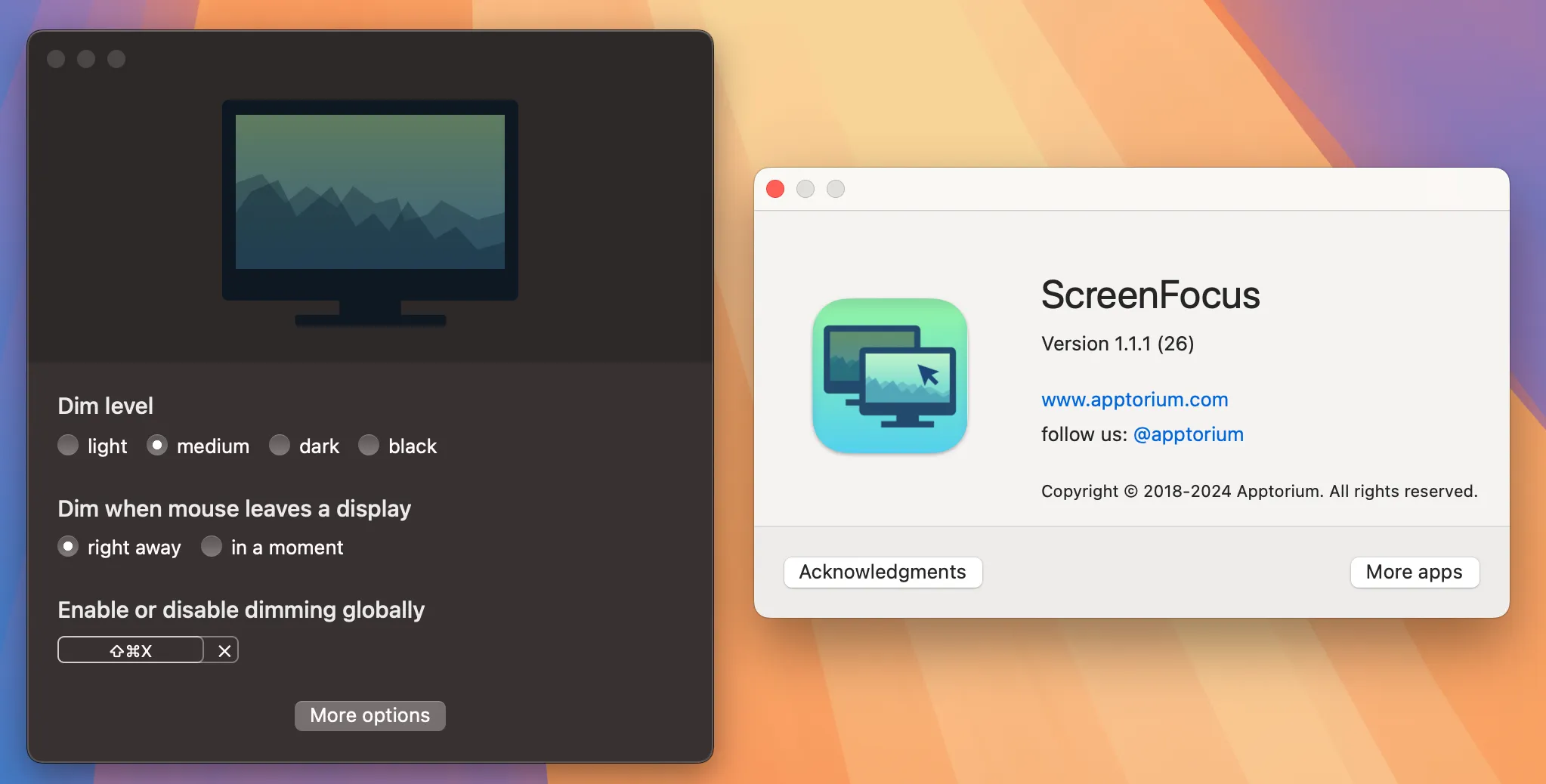Click the ScreenFocus title text
The height and width of the screenshot is (784, 1546).
click(1150, 295)
